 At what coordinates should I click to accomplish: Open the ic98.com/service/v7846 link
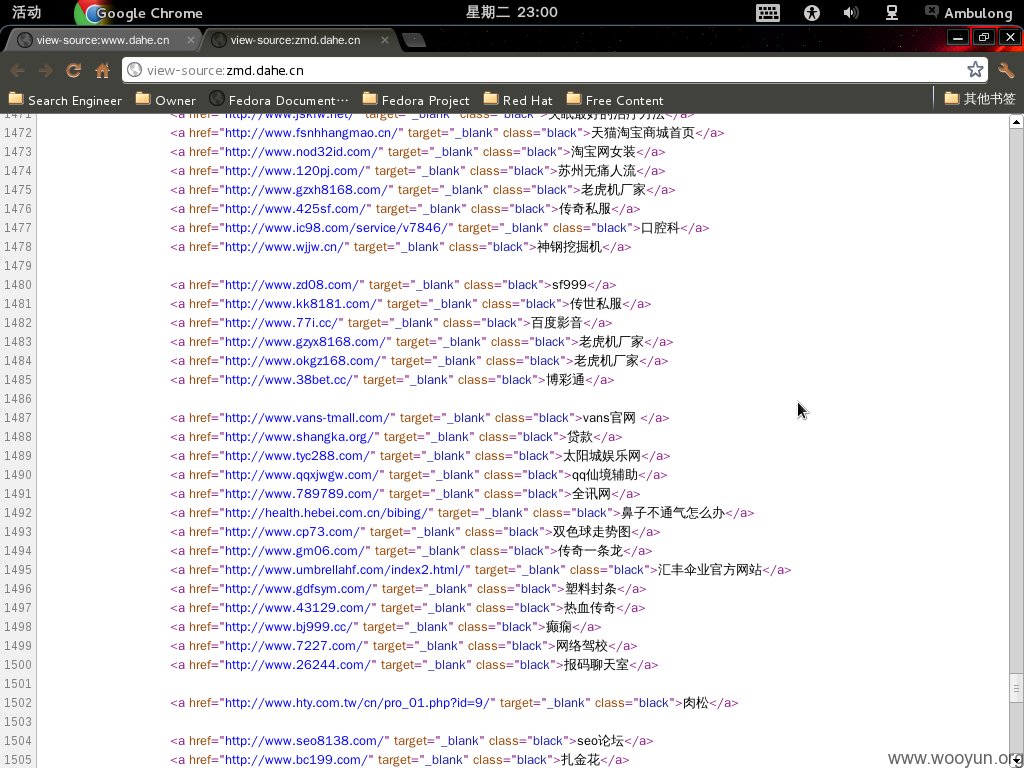pyautogui.click(x=337, y=227)
